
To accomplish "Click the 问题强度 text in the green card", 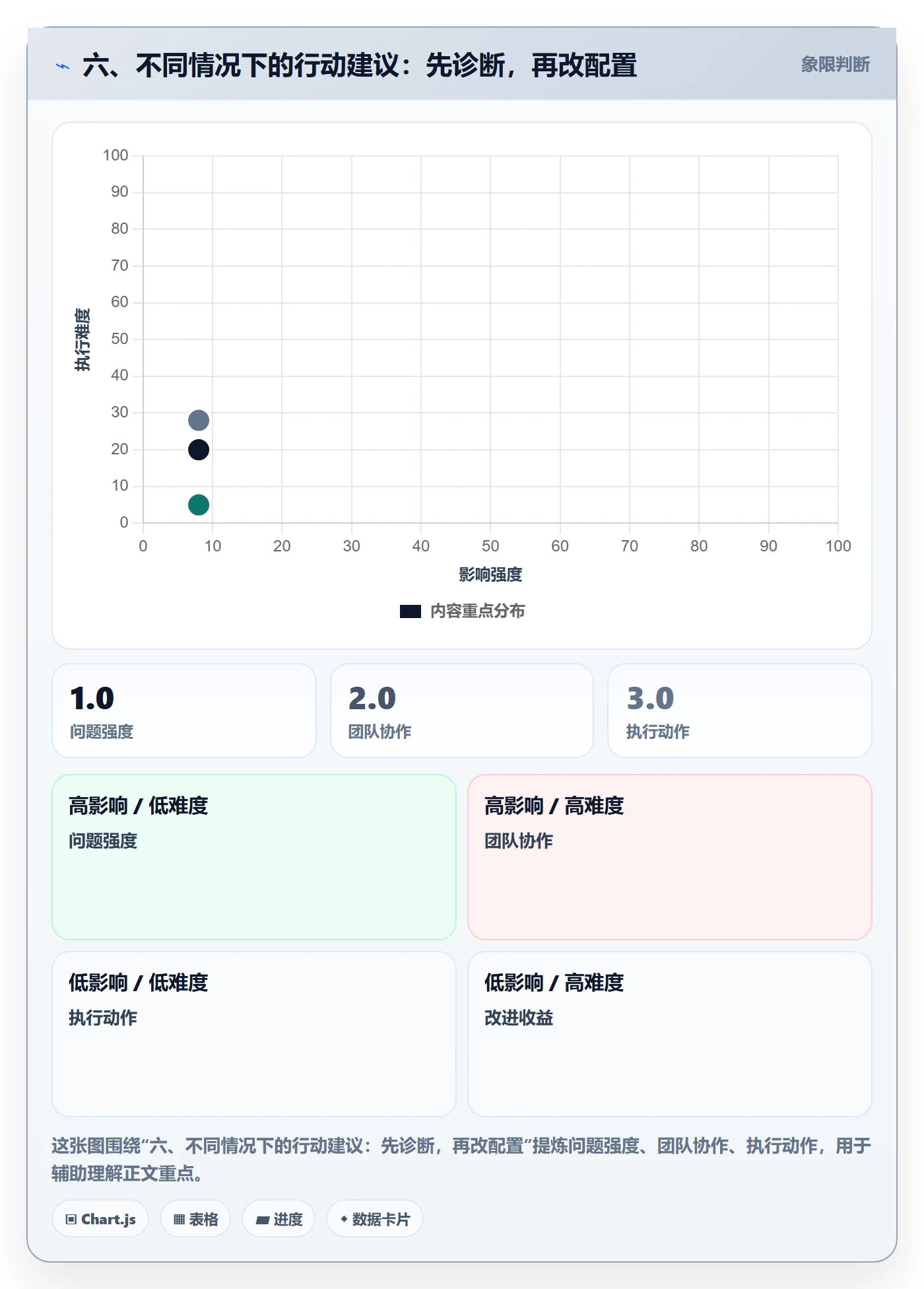I will 103,841.
